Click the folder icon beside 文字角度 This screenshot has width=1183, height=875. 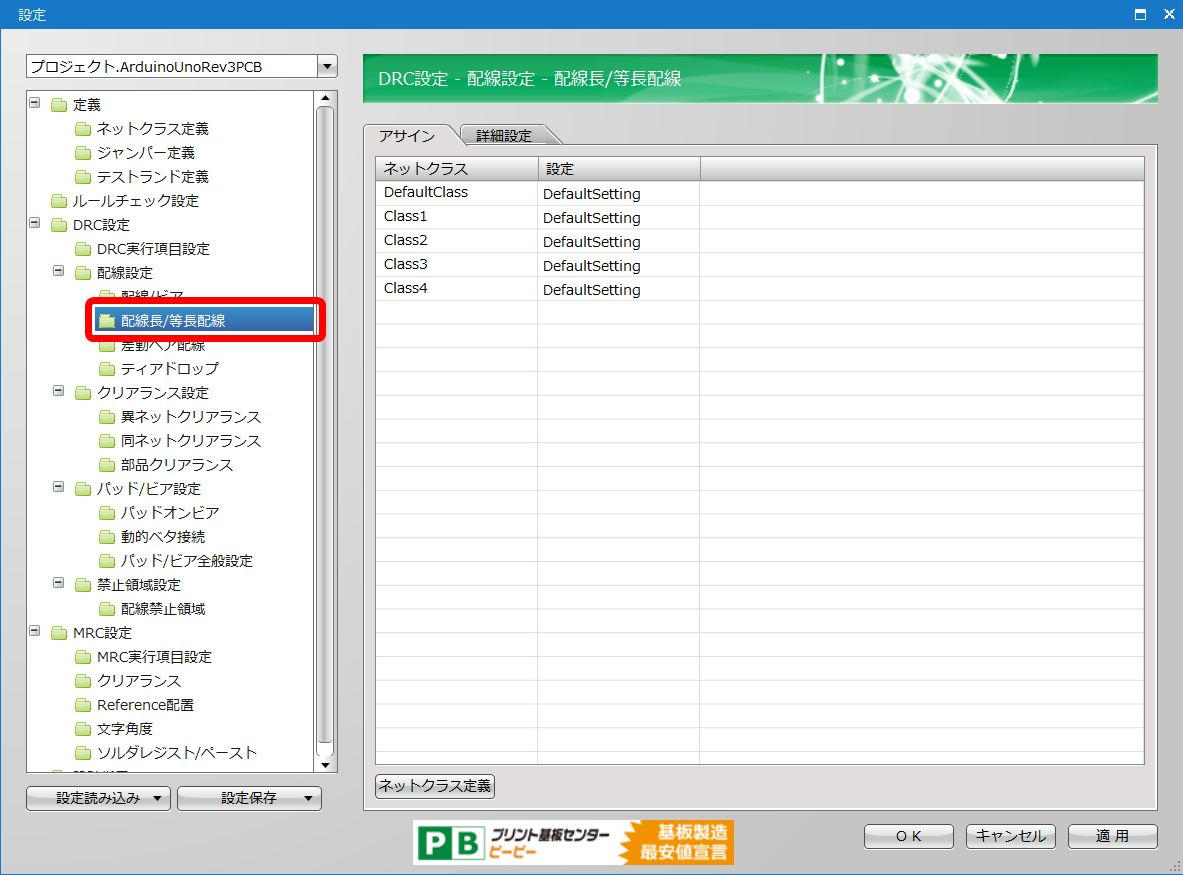pos(82,729)
